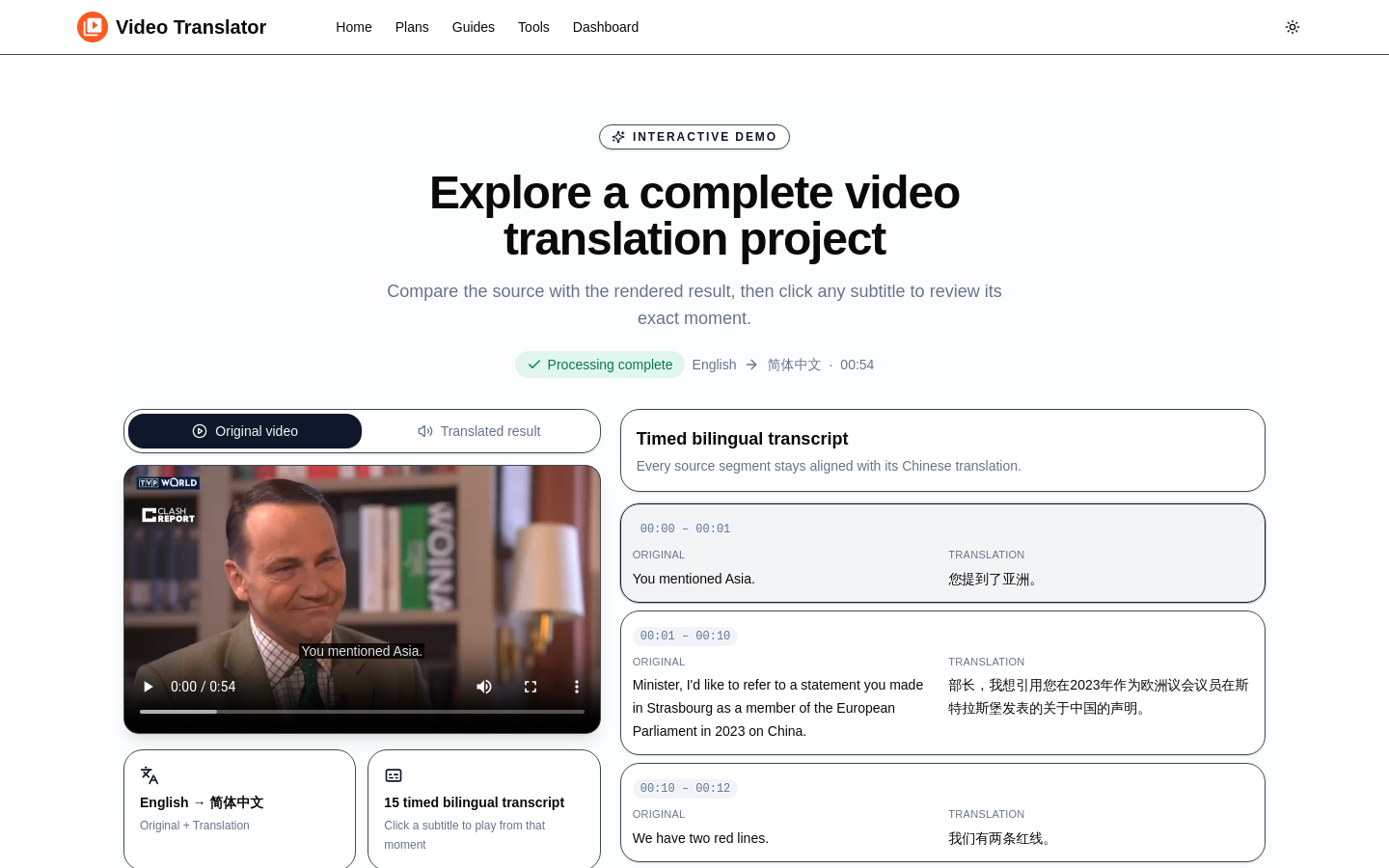Click the speaker icon in Translated result tab
This screenshot has height=868, width=1389.
click(425, 431)
